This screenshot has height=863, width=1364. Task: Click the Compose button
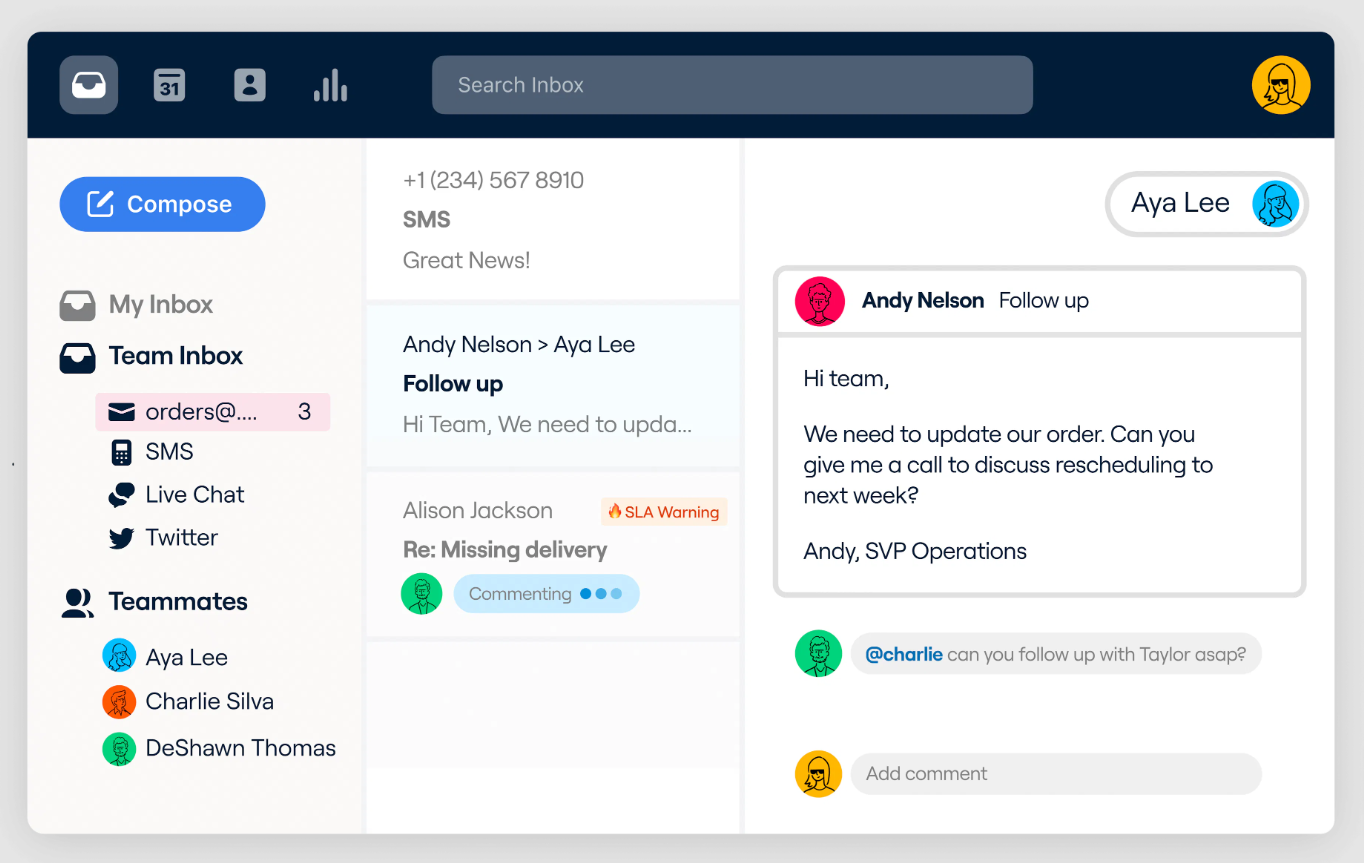click(162, 204)
